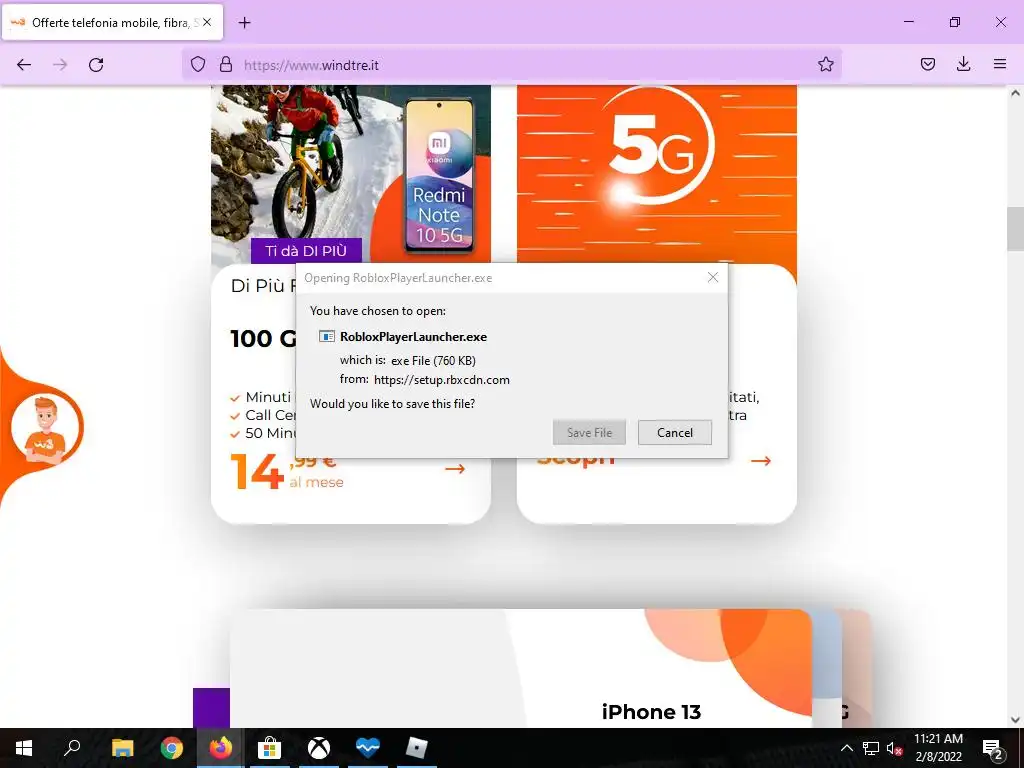The width and height of the screenshot is (1024, 768).
Task: Open the notification center icon
Action: pyautogui.click(x=993, y=748)
